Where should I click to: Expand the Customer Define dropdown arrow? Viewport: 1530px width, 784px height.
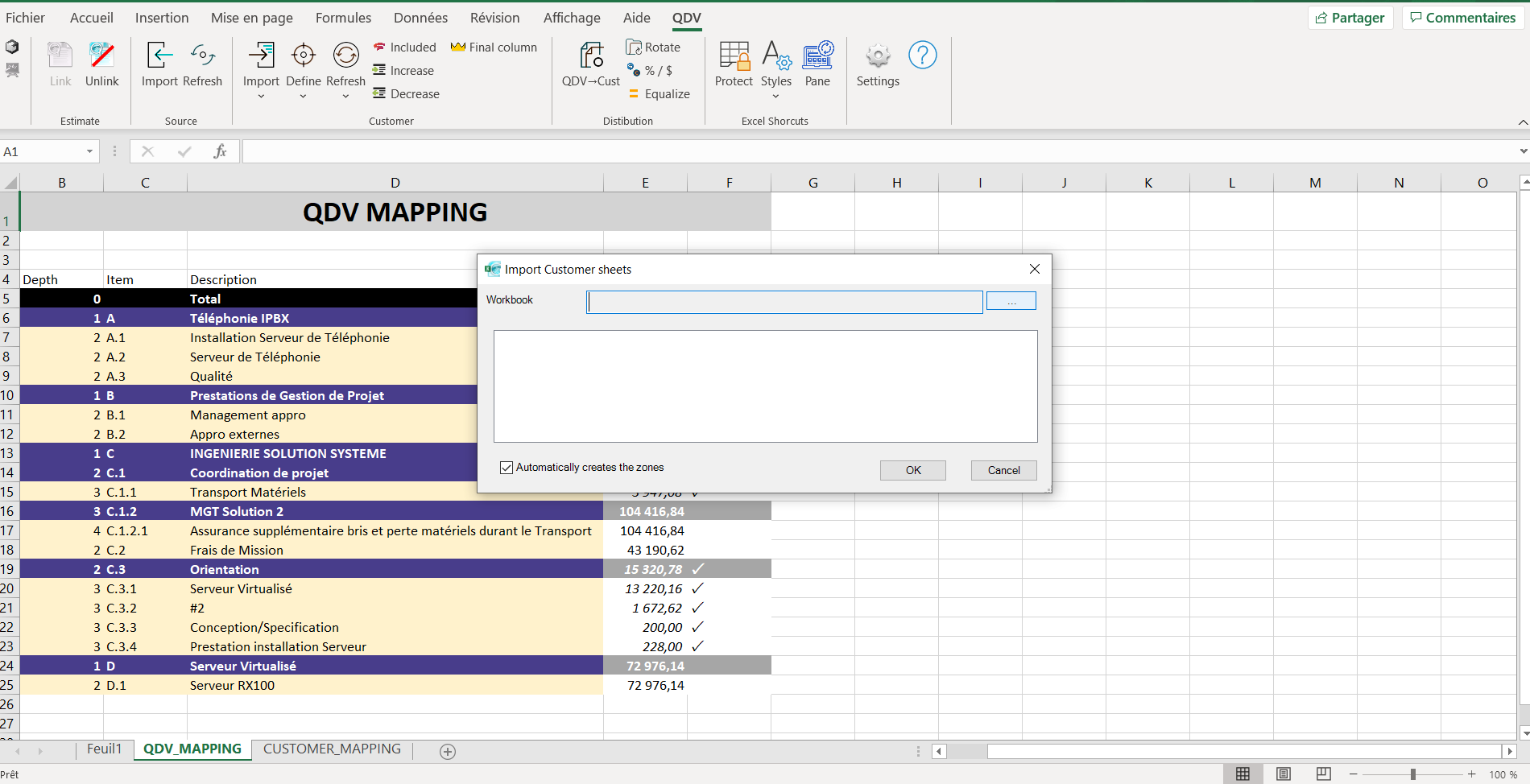(304, 97)
